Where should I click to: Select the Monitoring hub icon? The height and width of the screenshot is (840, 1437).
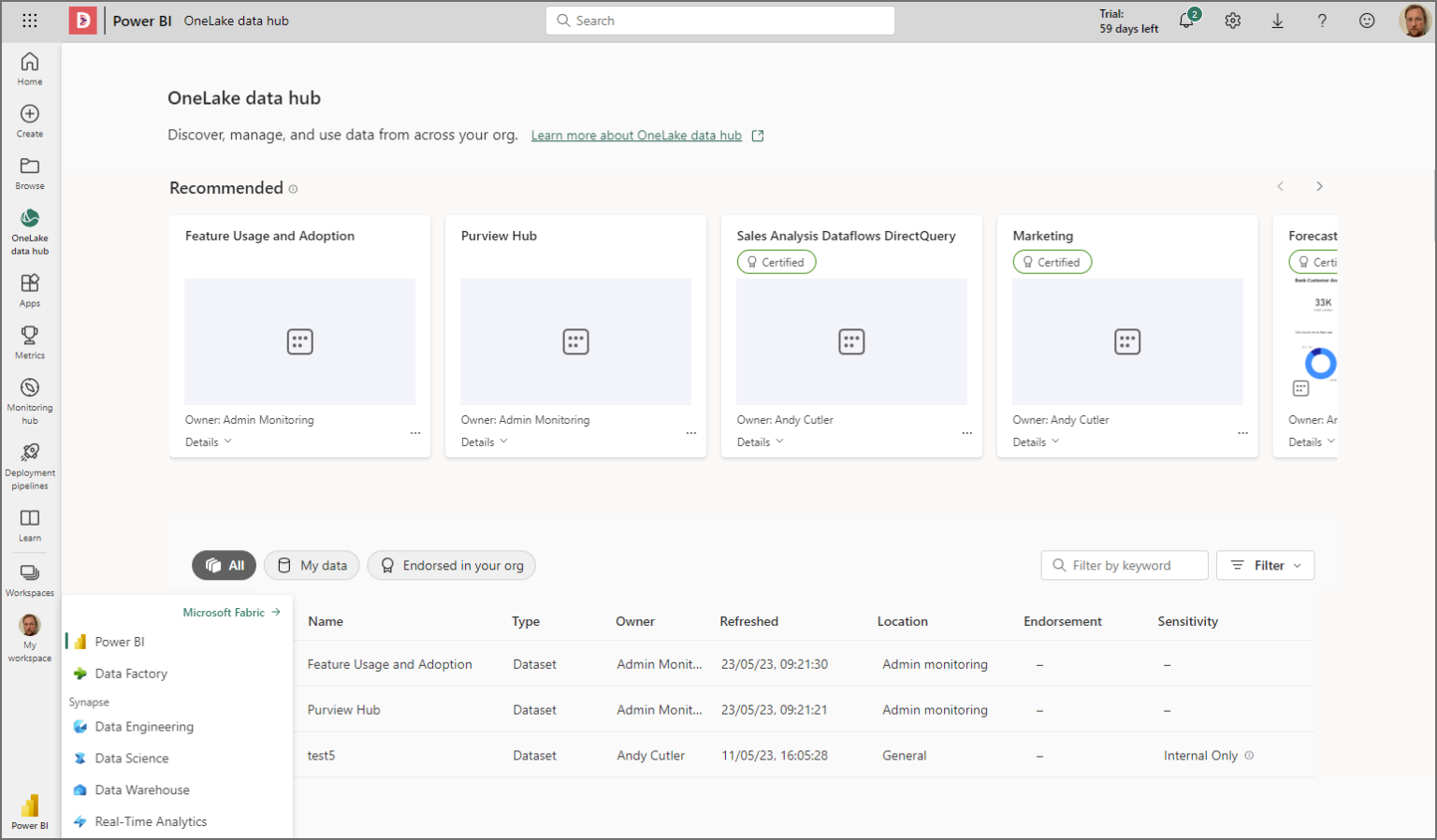(29, 395)
